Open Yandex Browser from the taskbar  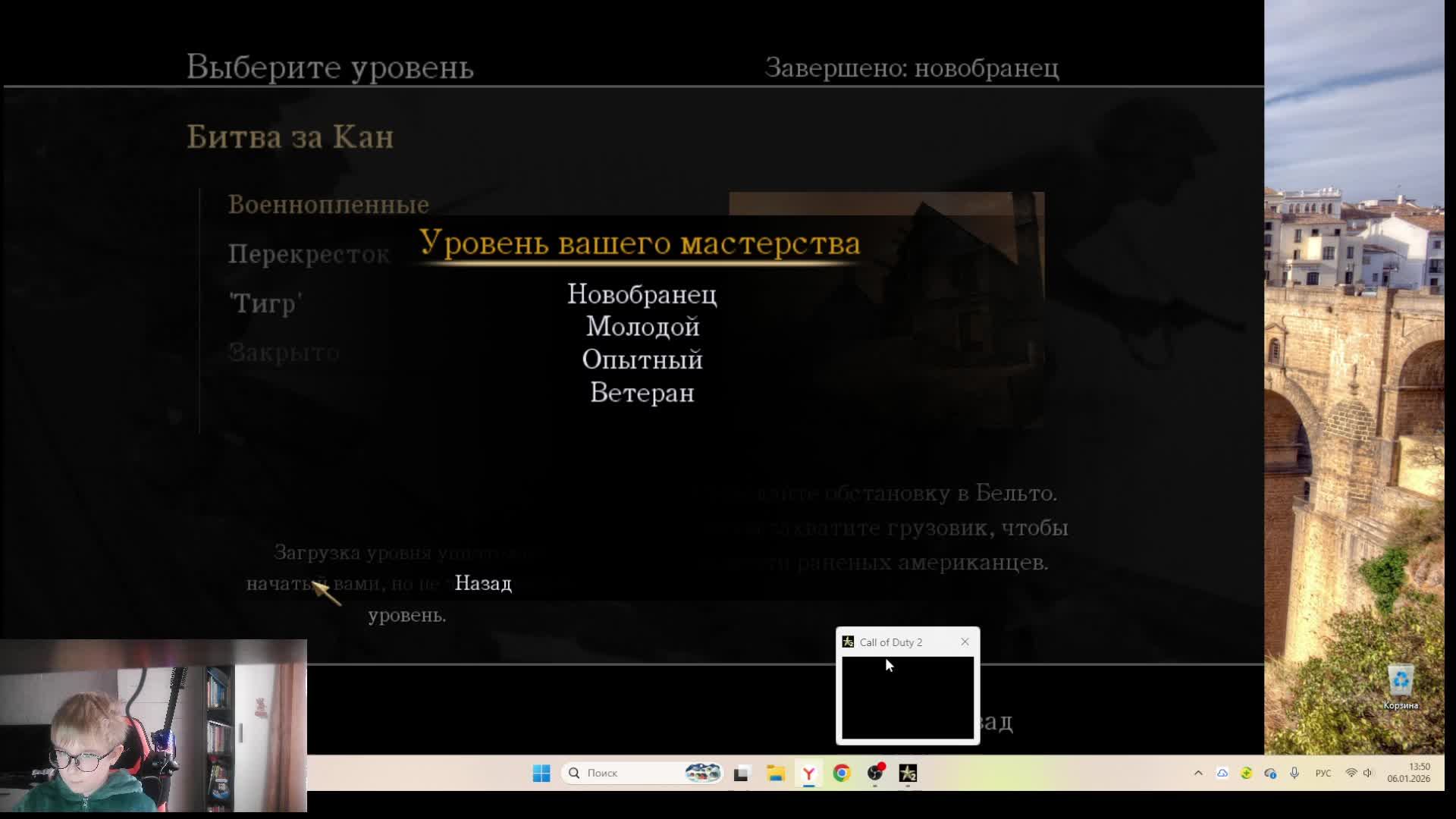point(808,773)
